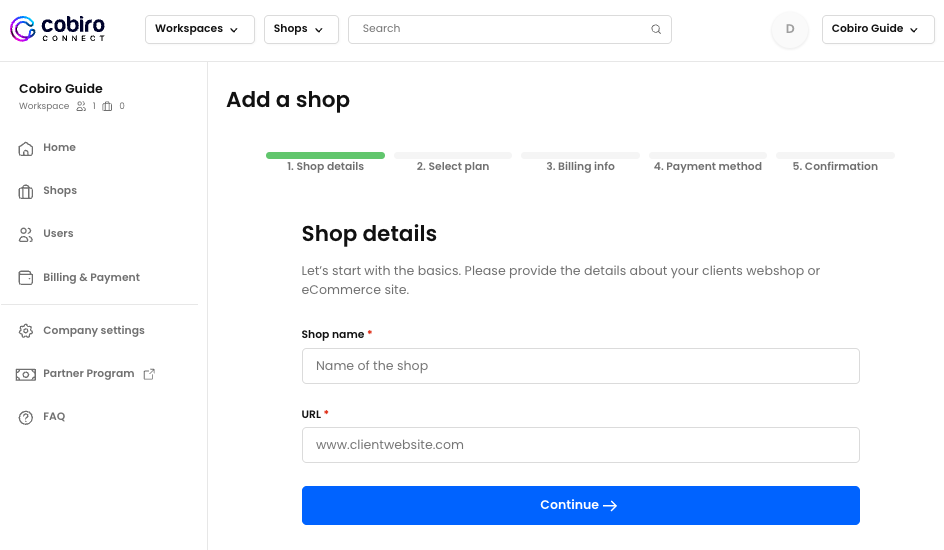Open the Home sidebar icon
Viewport: 944px width, 550px height.
[x=25, y=148]
